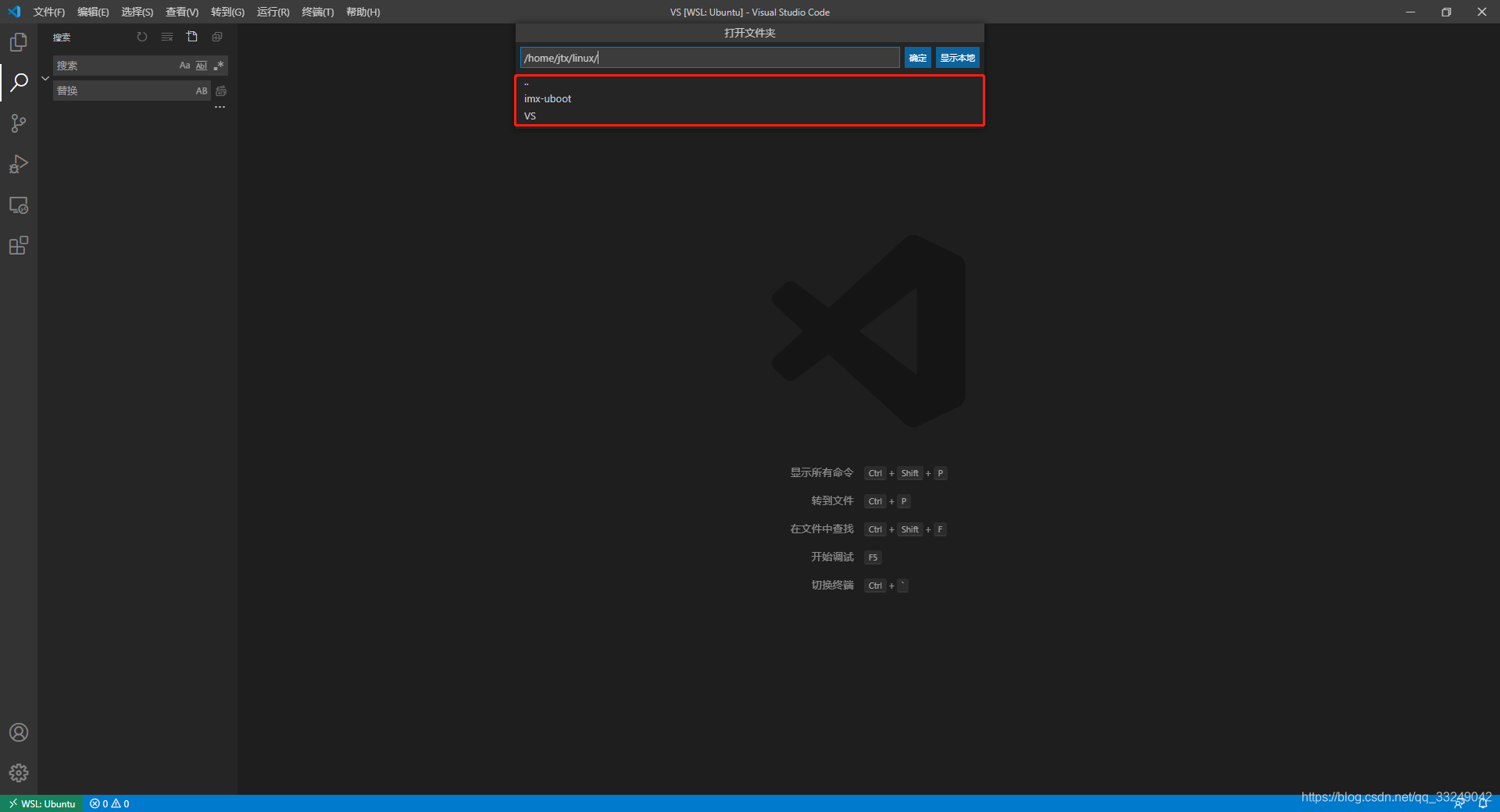Click the errors and warnings status indicator
Image resolution: width=1500 pixels, height=812 pixels.
pyautogui.click(x=109, y=803)
